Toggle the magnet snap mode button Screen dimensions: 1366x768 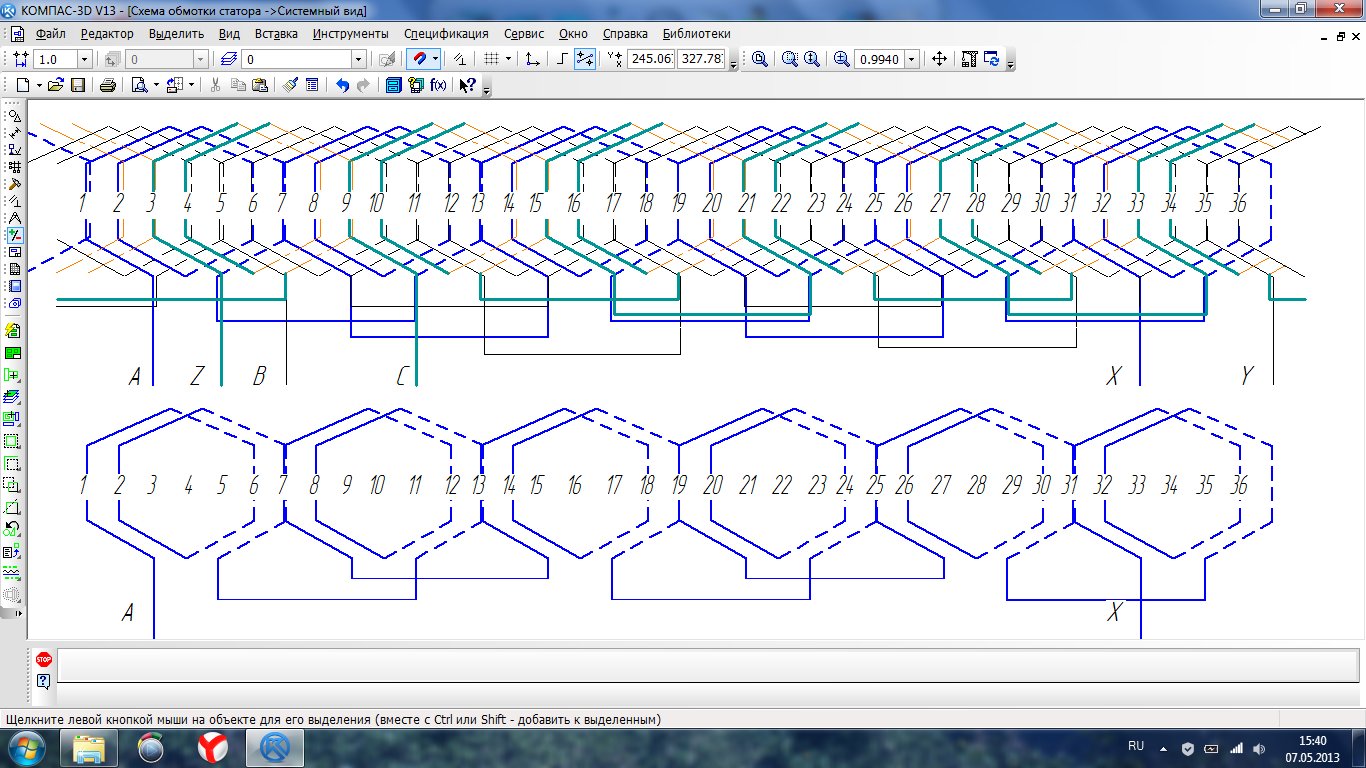tap(421, 59)
